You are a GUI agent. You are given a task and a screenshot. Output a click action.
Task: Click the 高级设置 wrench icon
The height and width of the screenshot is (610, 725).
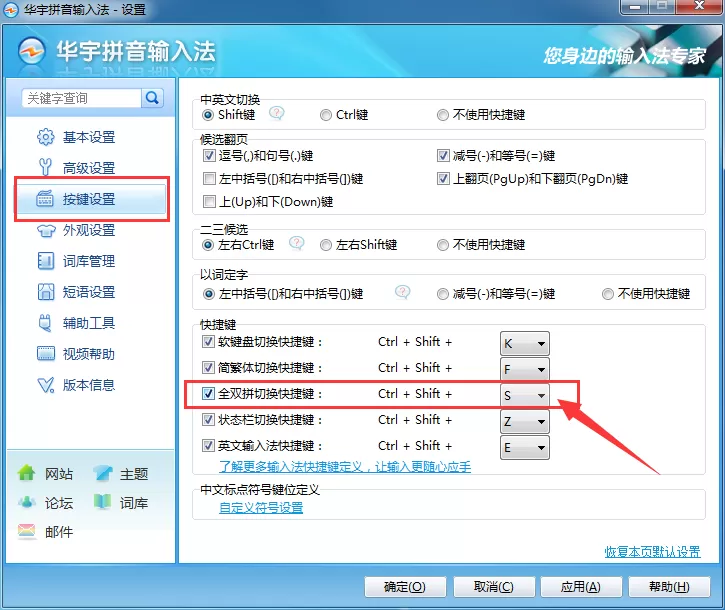(45, 167)
